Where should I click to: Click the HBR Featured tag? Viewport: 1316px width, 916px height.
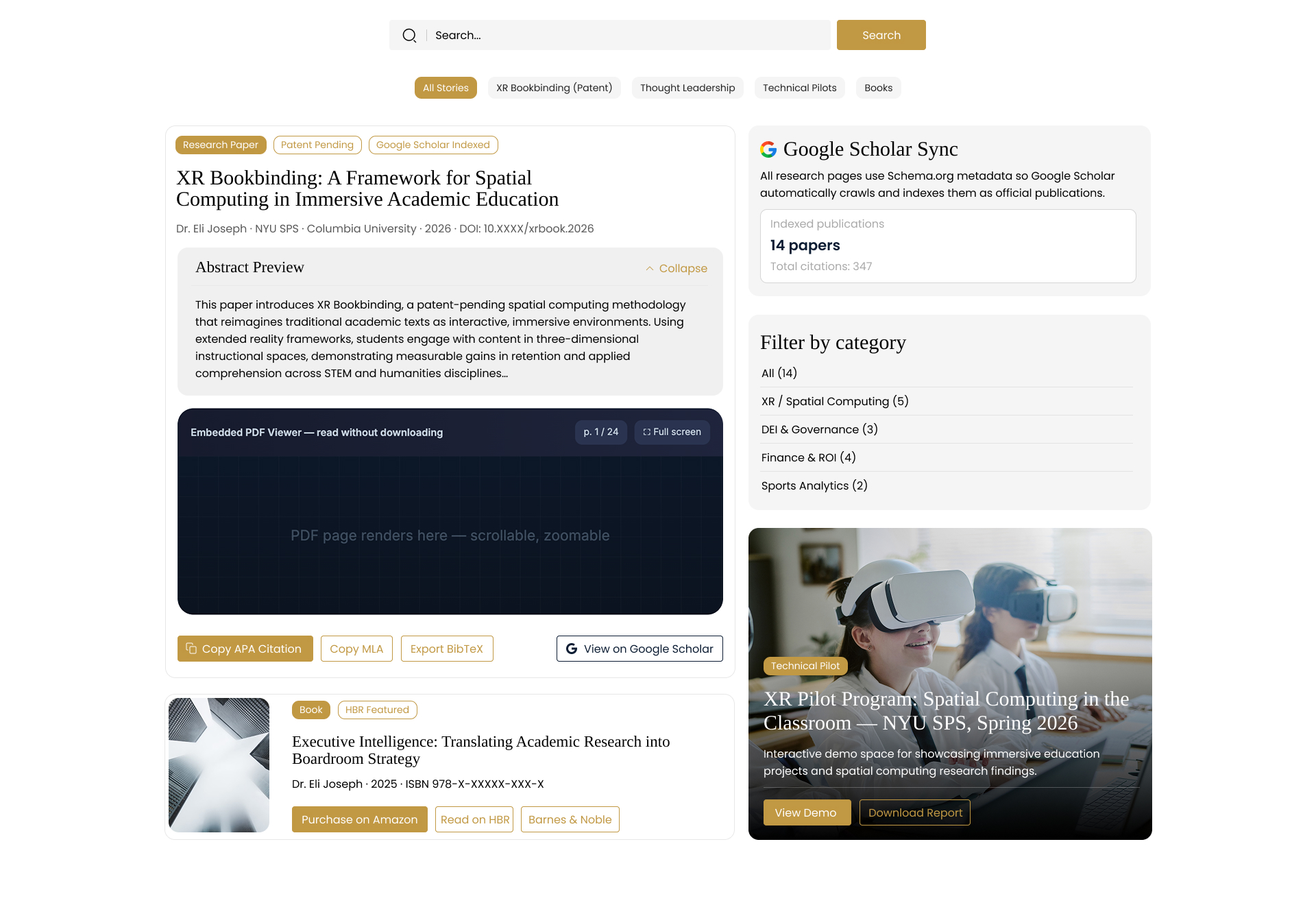[x=377, y=710]
